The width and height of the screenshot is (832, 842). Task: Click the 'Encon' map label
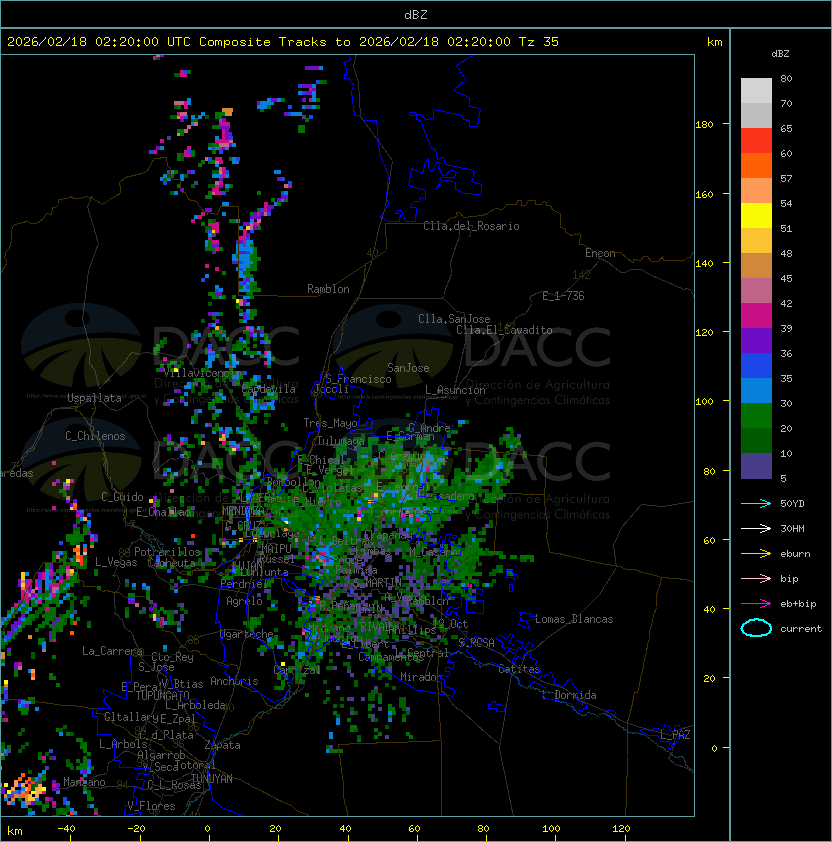point(600,253)
